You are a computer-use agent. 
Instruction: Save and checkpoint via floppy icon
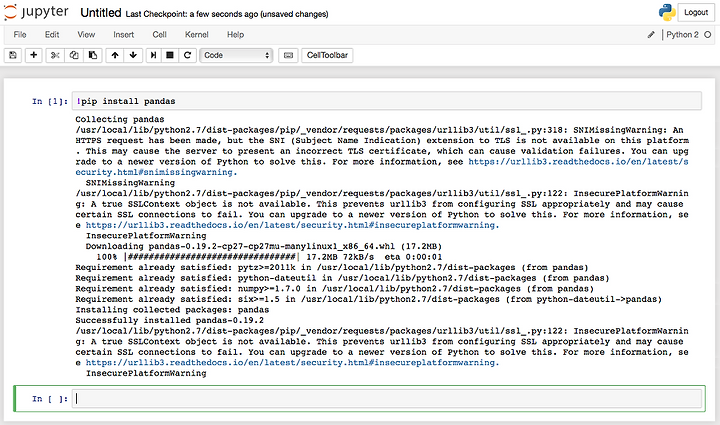(x=13, y=55)
